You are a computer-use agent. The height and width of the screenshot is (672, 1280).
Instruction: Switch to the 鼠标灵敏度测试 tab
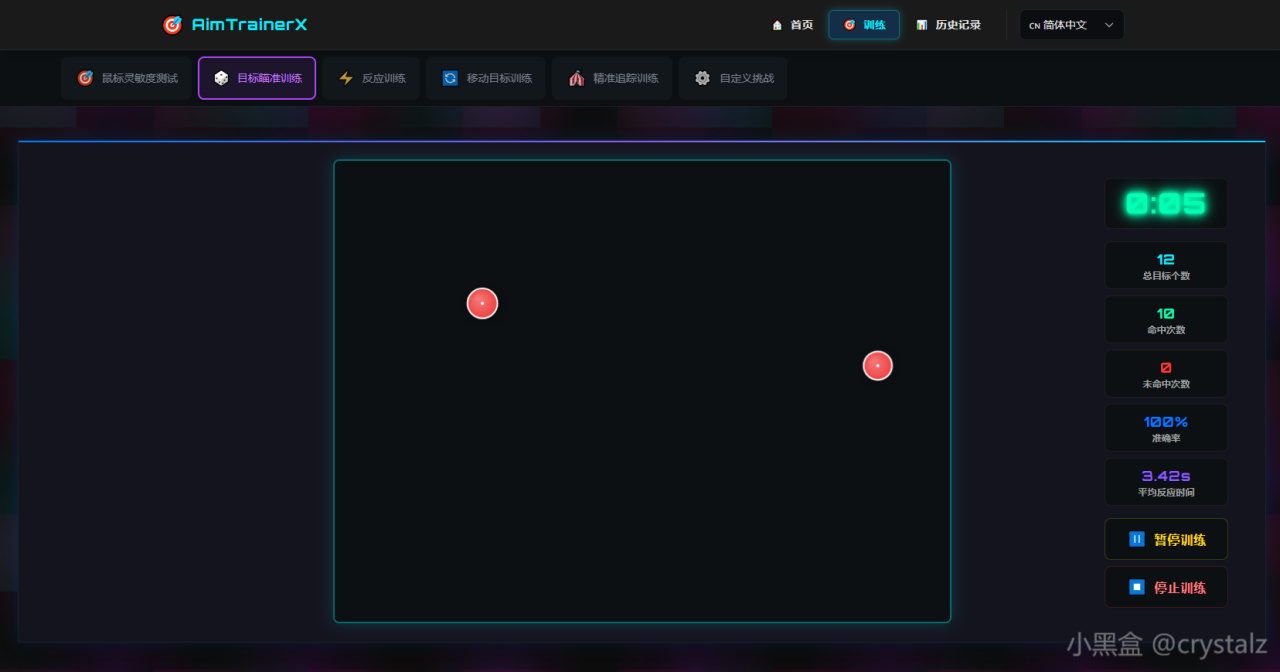[x=127, y=78]
